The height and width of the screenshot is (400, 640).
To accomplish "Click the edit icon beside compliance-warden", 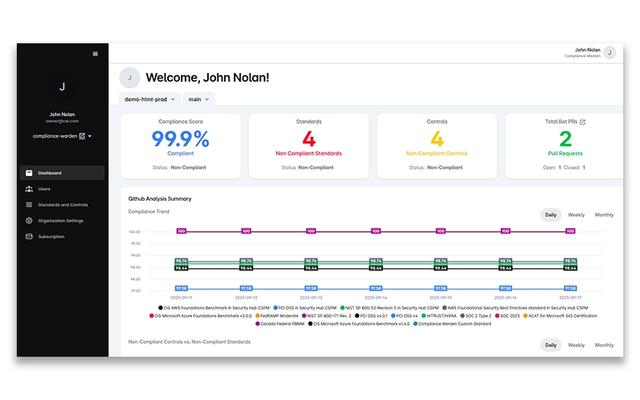I will pyautogui.click(x=82, y=135).
